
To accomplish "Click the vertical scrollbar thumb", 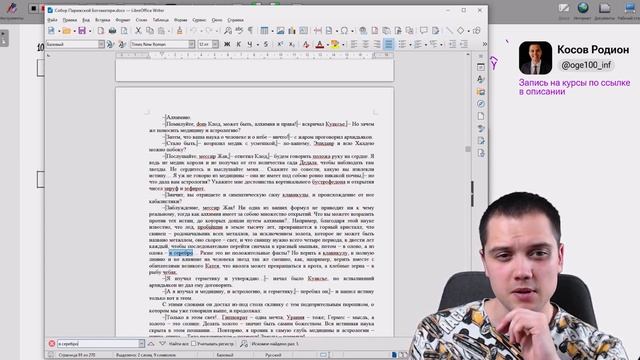I will click(468, 149).
